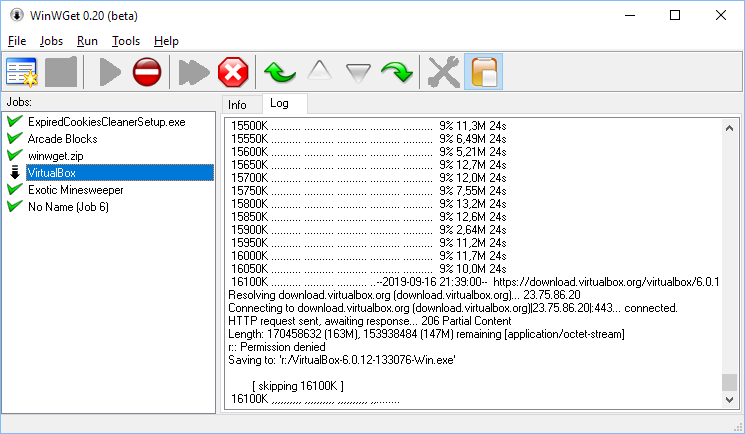This screenshot has height=434, width=745.
Task: Select the VirtualBox job in the list
Action: (x=52, y=173)
